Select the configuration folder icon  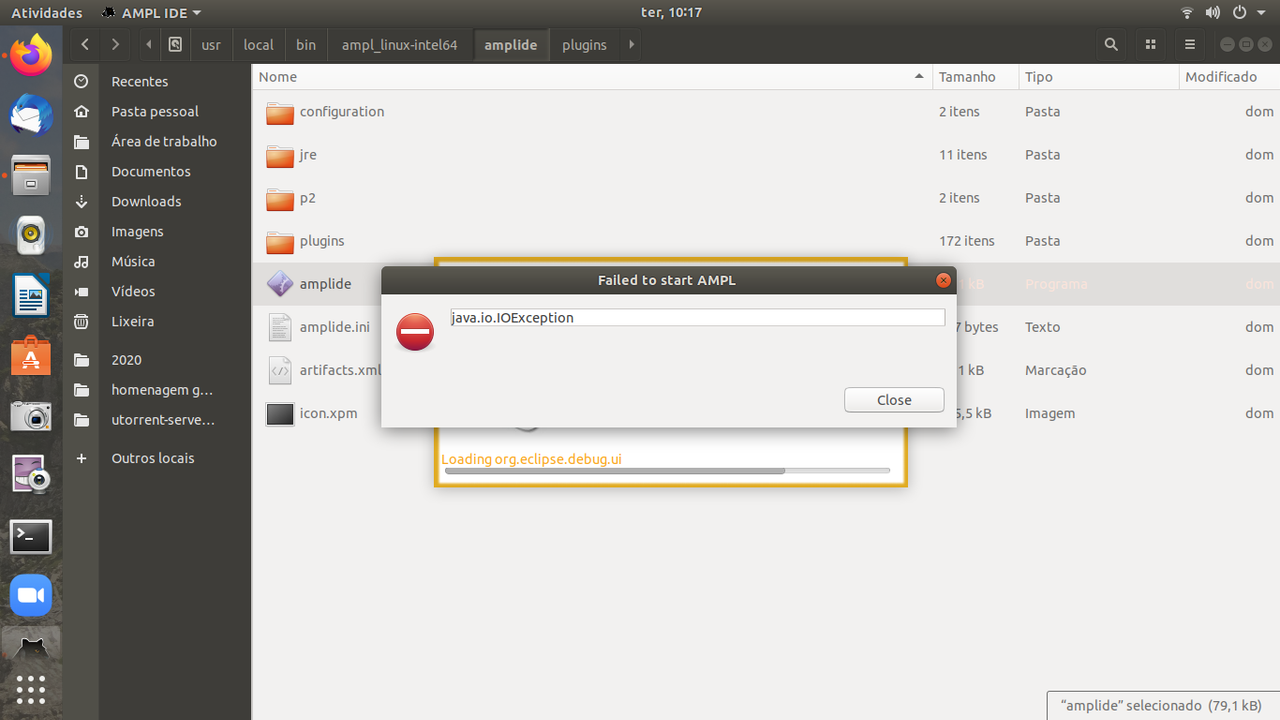click(x=280, y=112)
